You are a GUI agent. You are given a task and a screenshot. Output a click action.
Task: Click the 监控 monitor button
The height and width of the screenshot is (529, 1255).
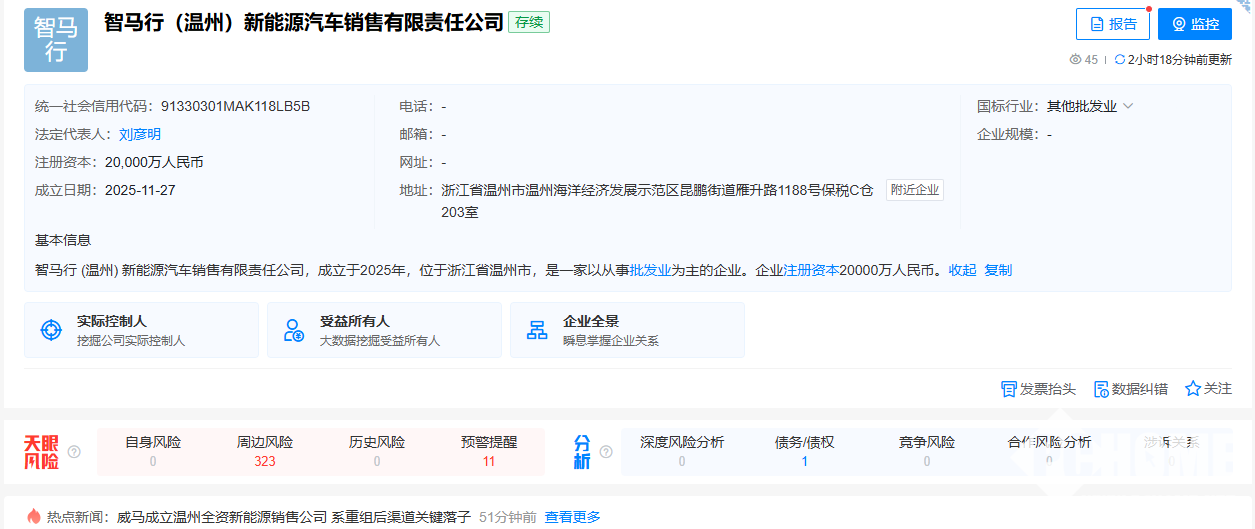(1194, 24)
